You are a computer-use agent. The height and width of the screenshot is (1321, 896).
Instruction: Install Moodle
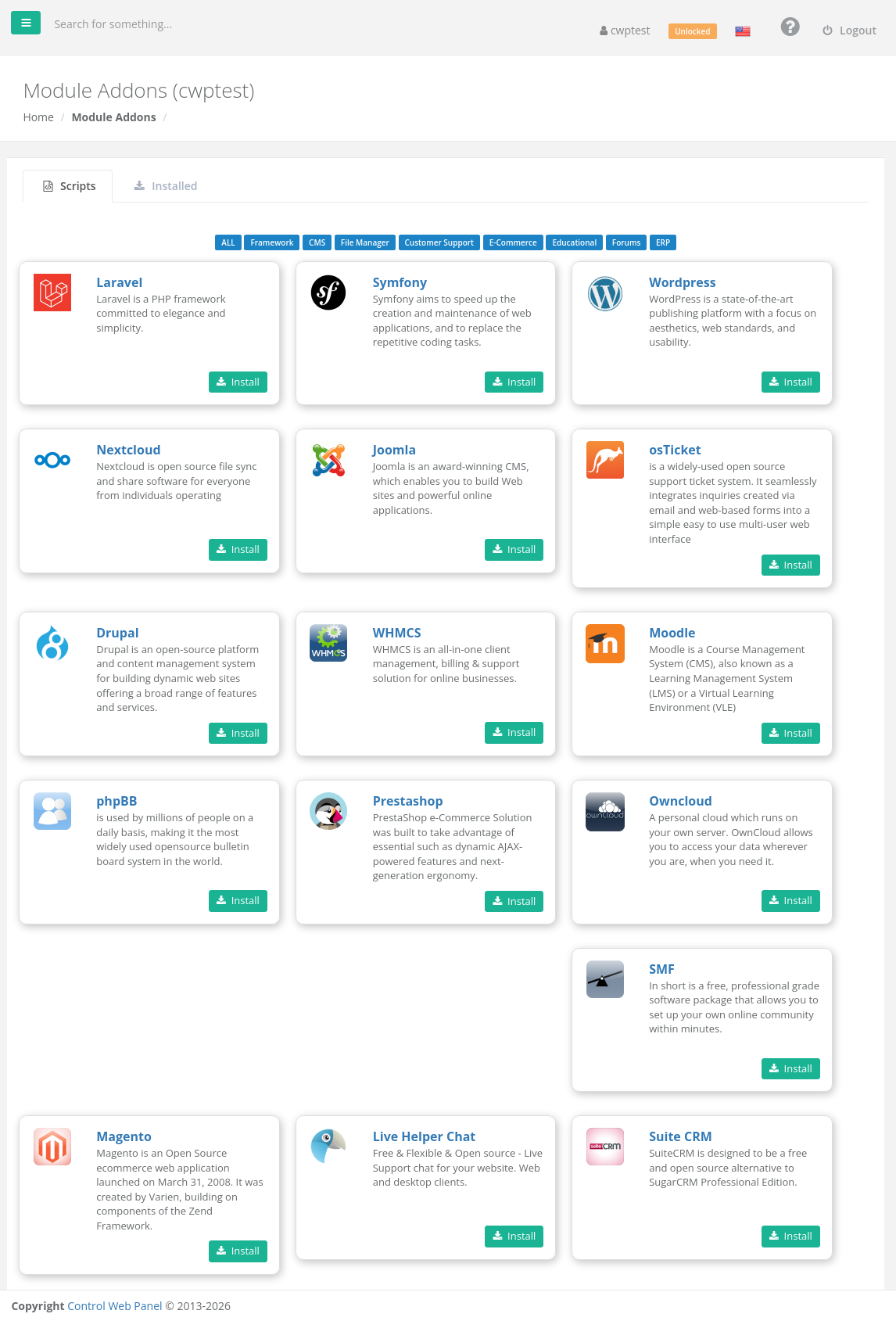pos(790,733)
